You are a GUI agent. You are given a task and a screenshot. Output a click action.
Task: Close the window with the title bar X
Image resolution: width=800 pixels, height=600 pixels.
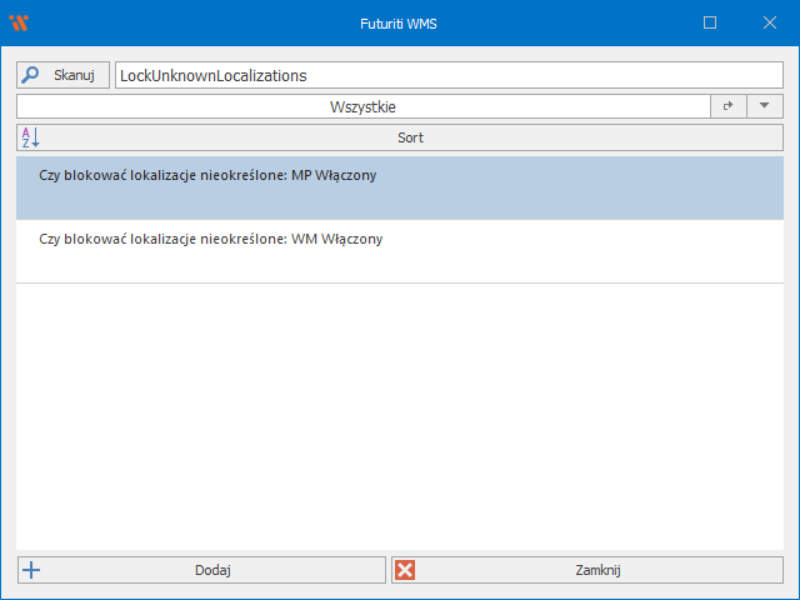tap(770, 23)
